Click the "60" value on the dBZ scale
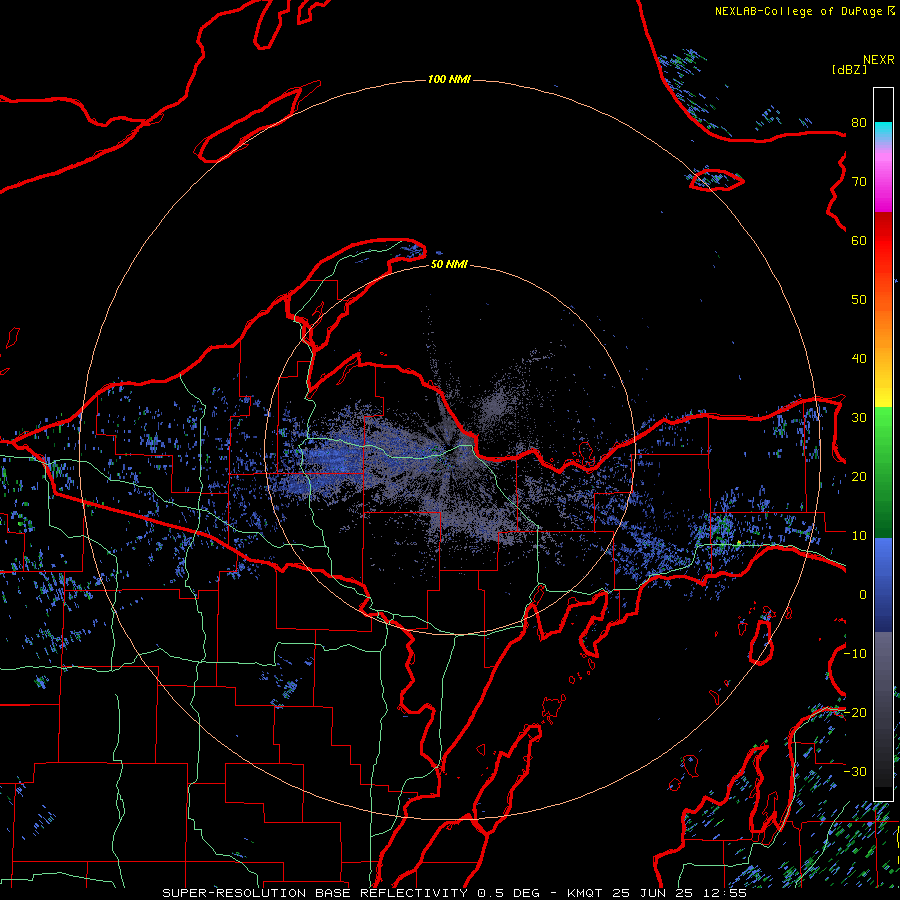The height and width of the screenshot is (900, 900). click(859, 240)
